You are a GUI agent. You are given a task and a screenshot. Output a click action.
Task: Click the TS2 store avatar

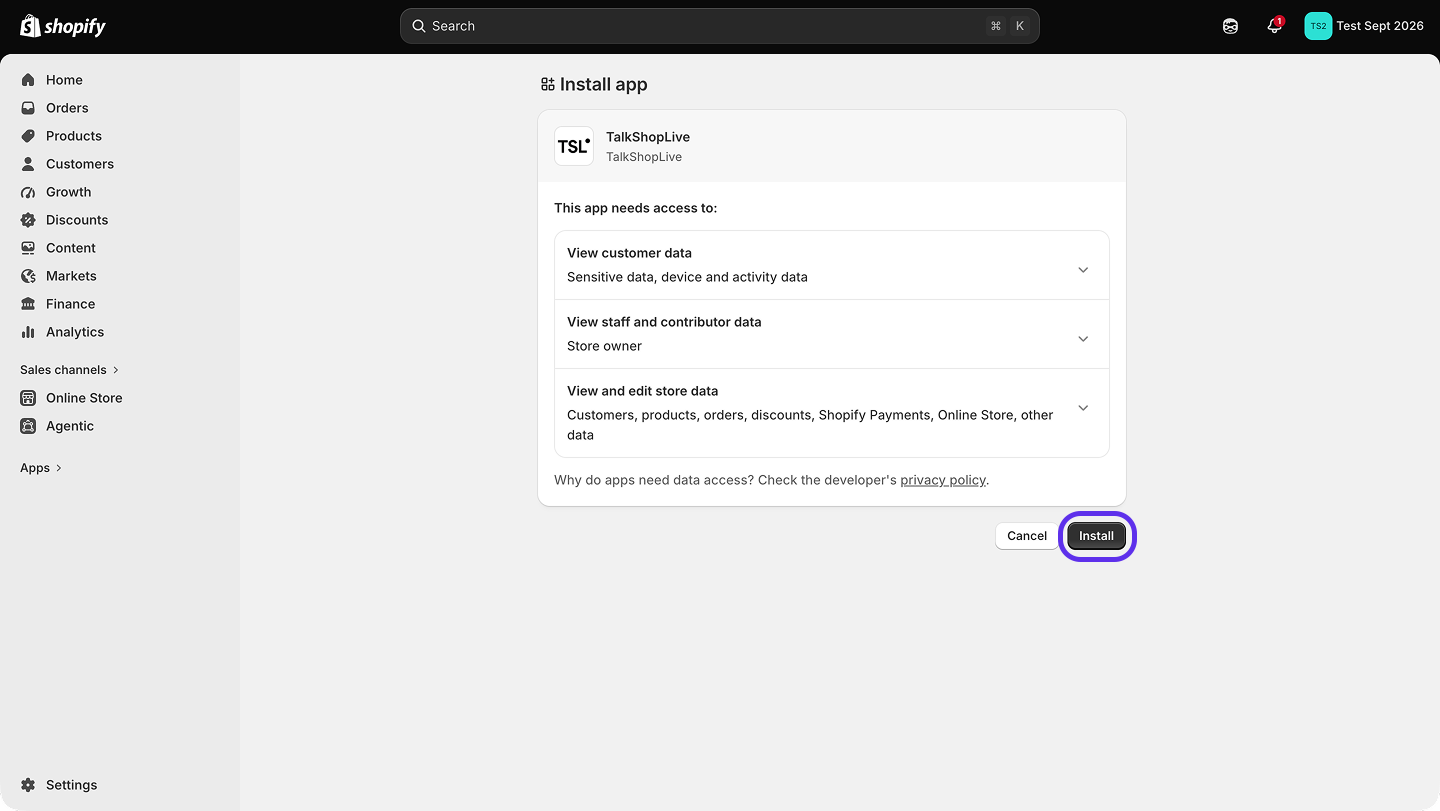[1318, 26]
